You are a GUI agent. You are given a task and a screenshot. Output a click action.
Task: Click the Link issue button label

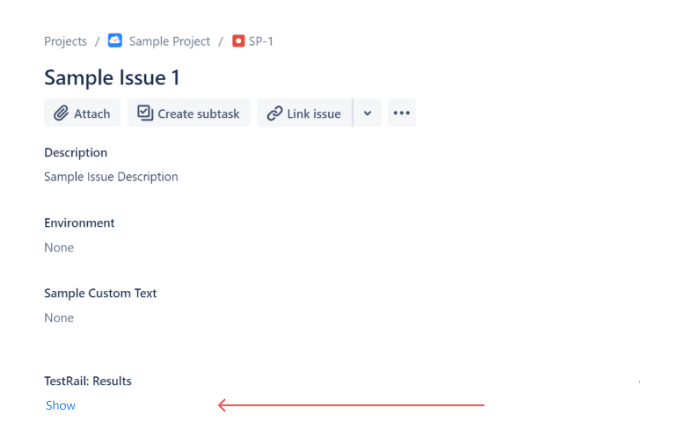pos(314,114)
